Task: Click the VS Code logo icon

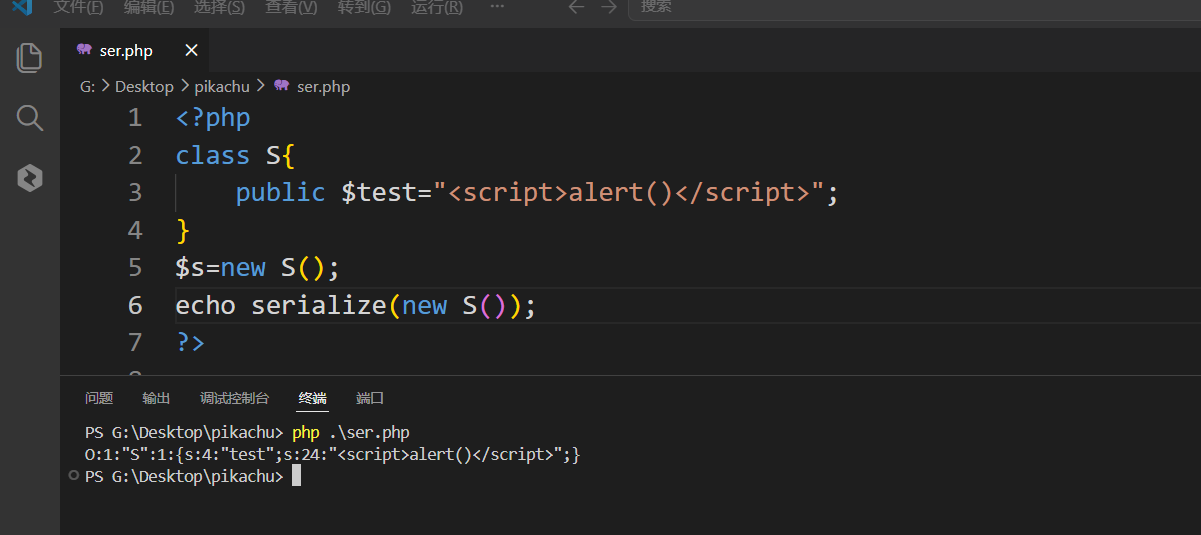Action: (x=21, y=7)
